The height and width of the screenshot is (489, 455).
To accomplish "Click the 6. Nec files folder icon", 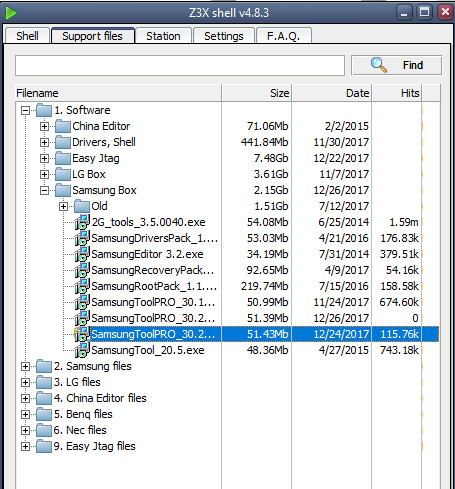I will [44, 430].
